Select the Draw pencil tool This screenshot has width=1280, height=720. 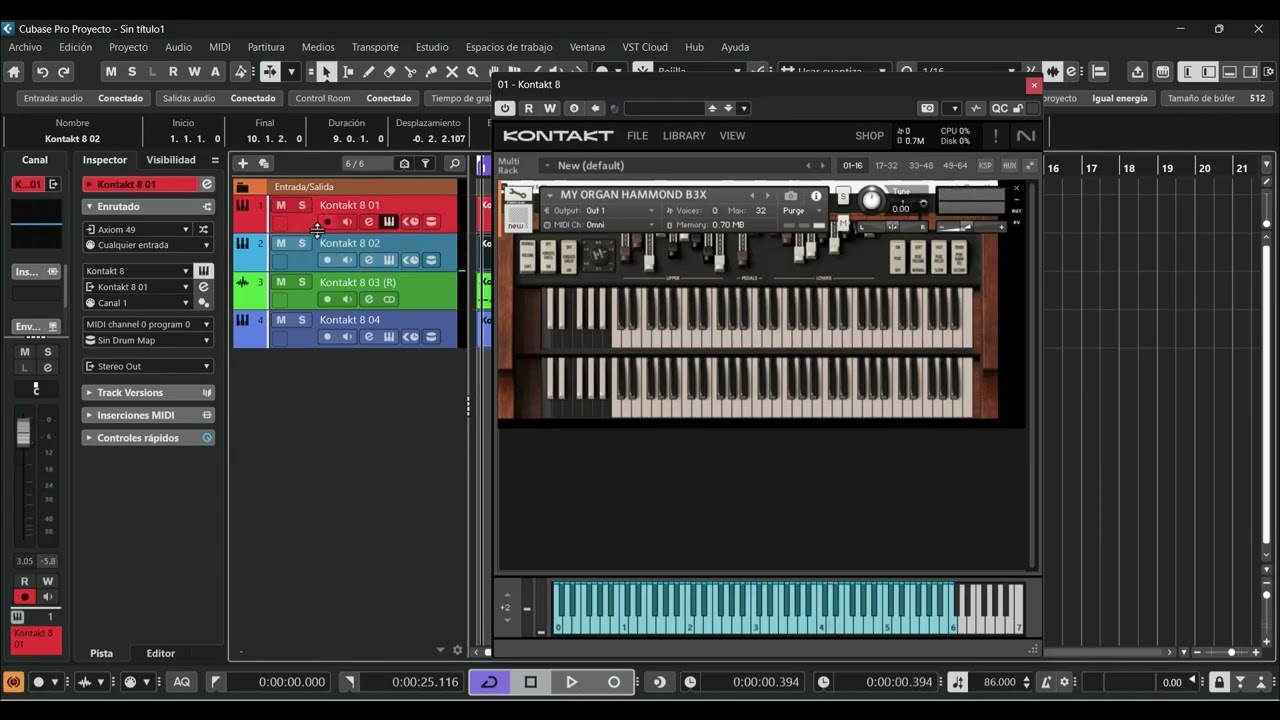(368, 71)
